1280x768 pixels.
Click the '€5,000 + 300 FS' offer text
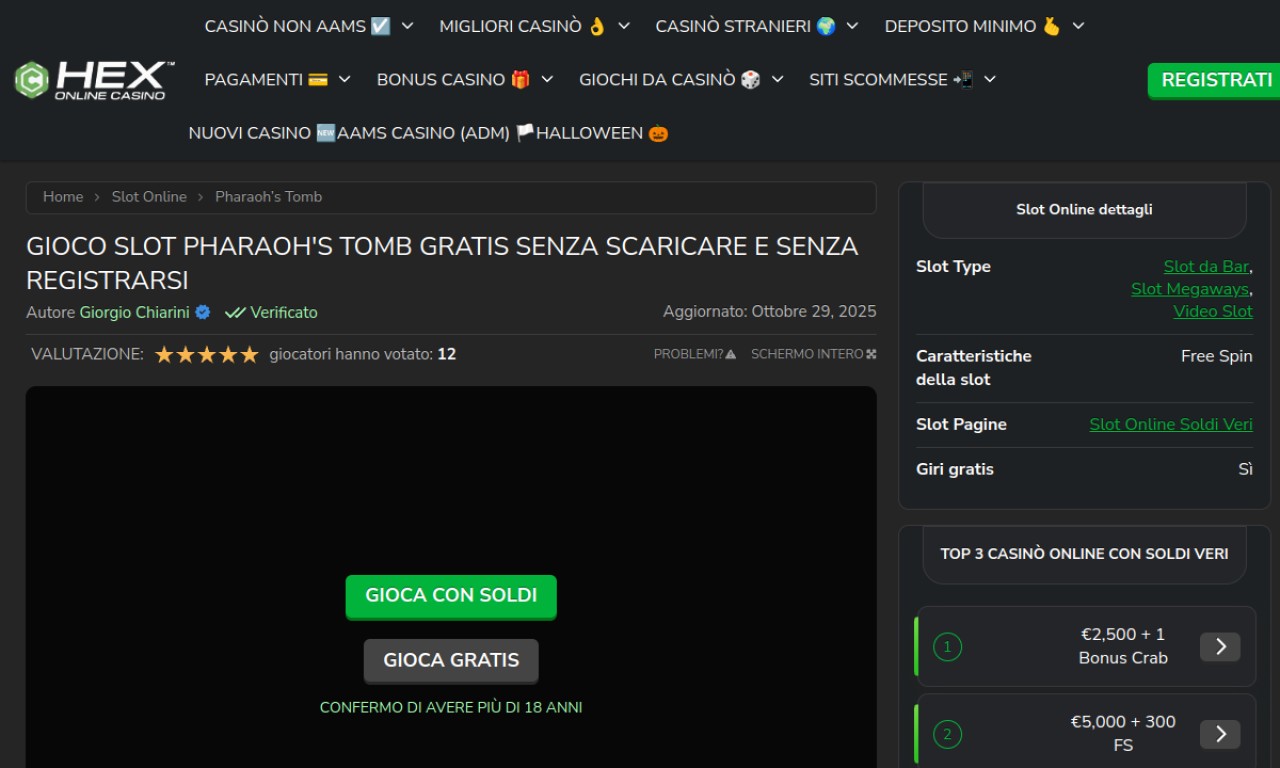[x=1123, y=734]
